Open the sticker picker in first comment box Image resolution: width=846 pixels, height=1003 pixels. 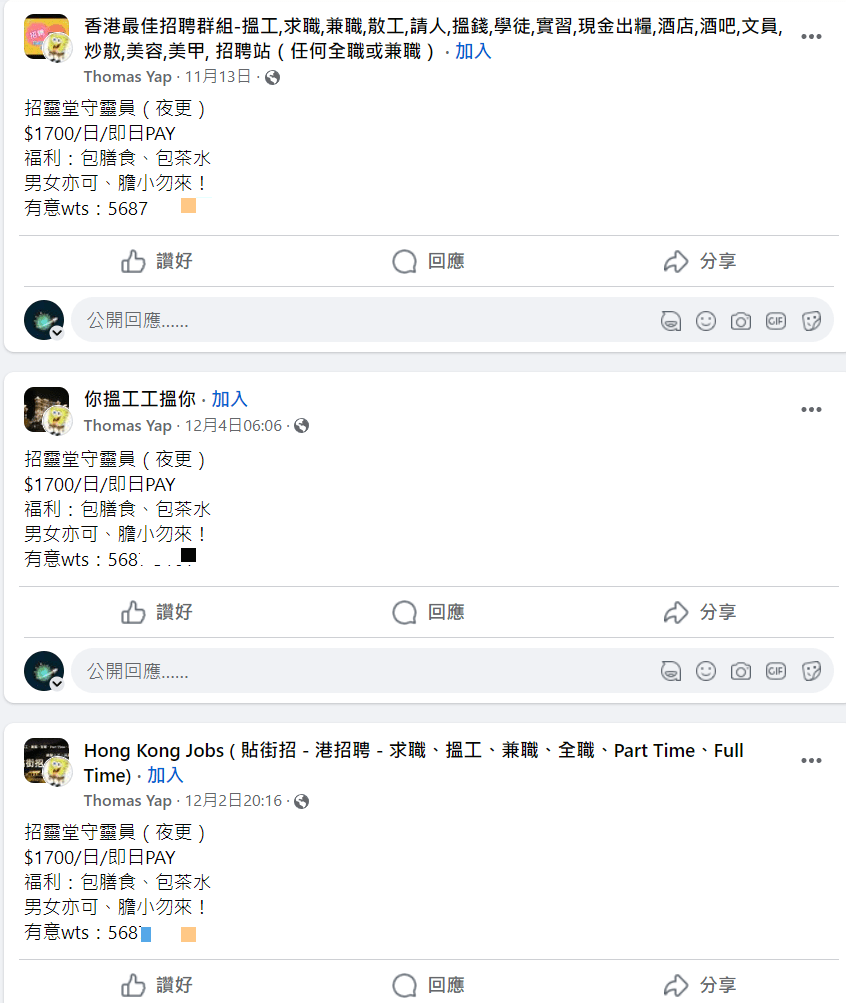[x=811, y=321]
